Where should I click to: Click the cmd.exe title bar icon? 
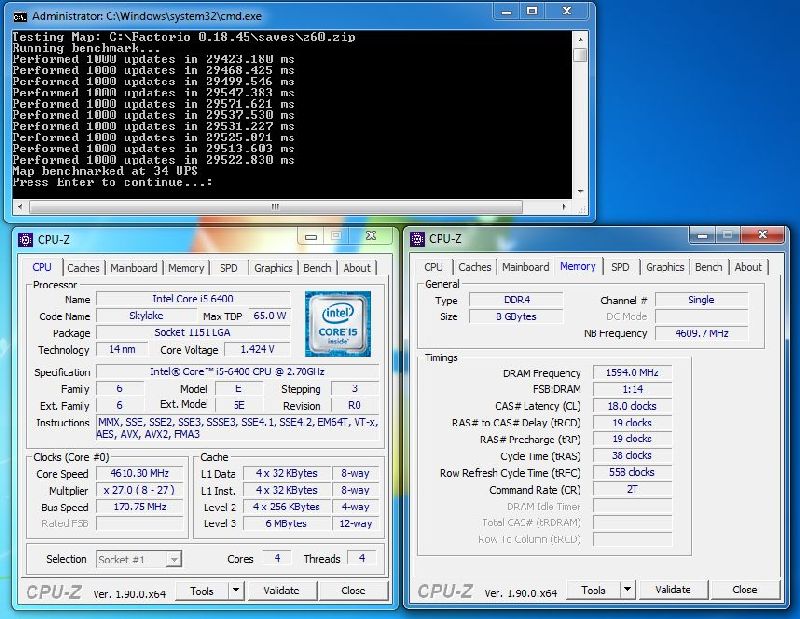click(x=19, y=16)
